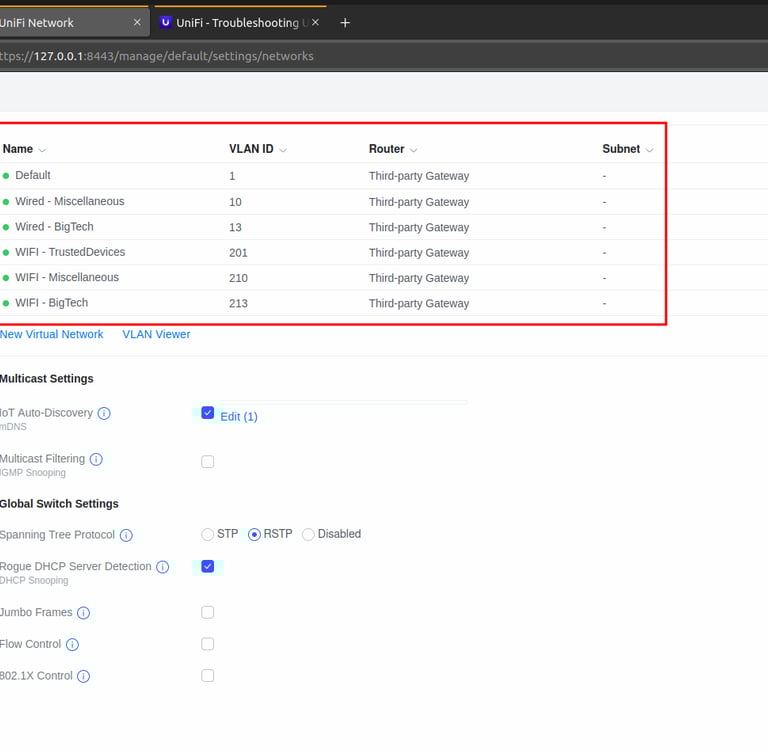Click Third-party Gateway in Default row
The width and height of the screenshot is (768, 750).
(x=419, y=176)
